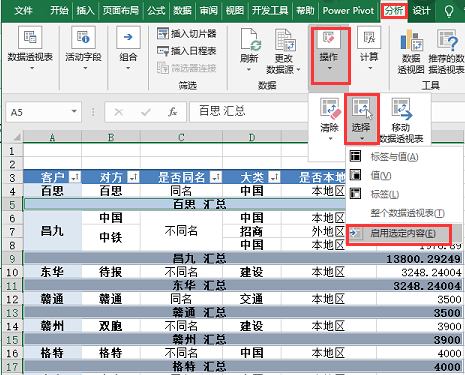465x375 pixels.
Task: Click the 刷新 refresh icon
Action: click(x=251, y=40)
